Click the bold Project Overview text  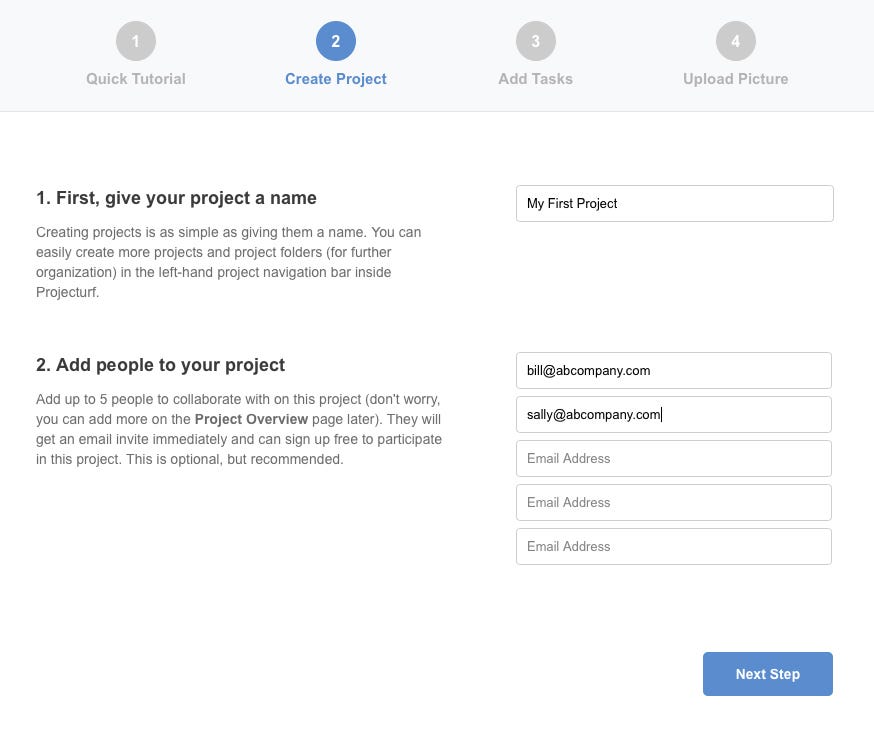(251, 419)
